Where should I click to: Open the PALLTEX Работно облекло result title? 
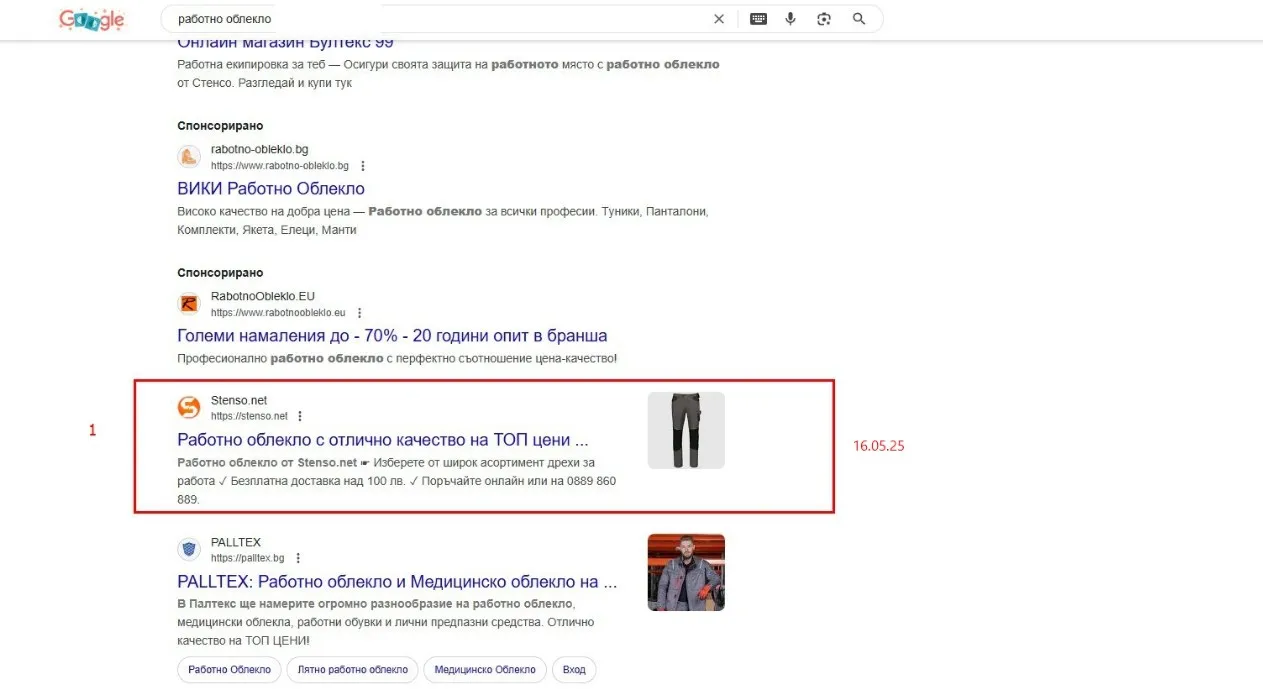(397, 582)
